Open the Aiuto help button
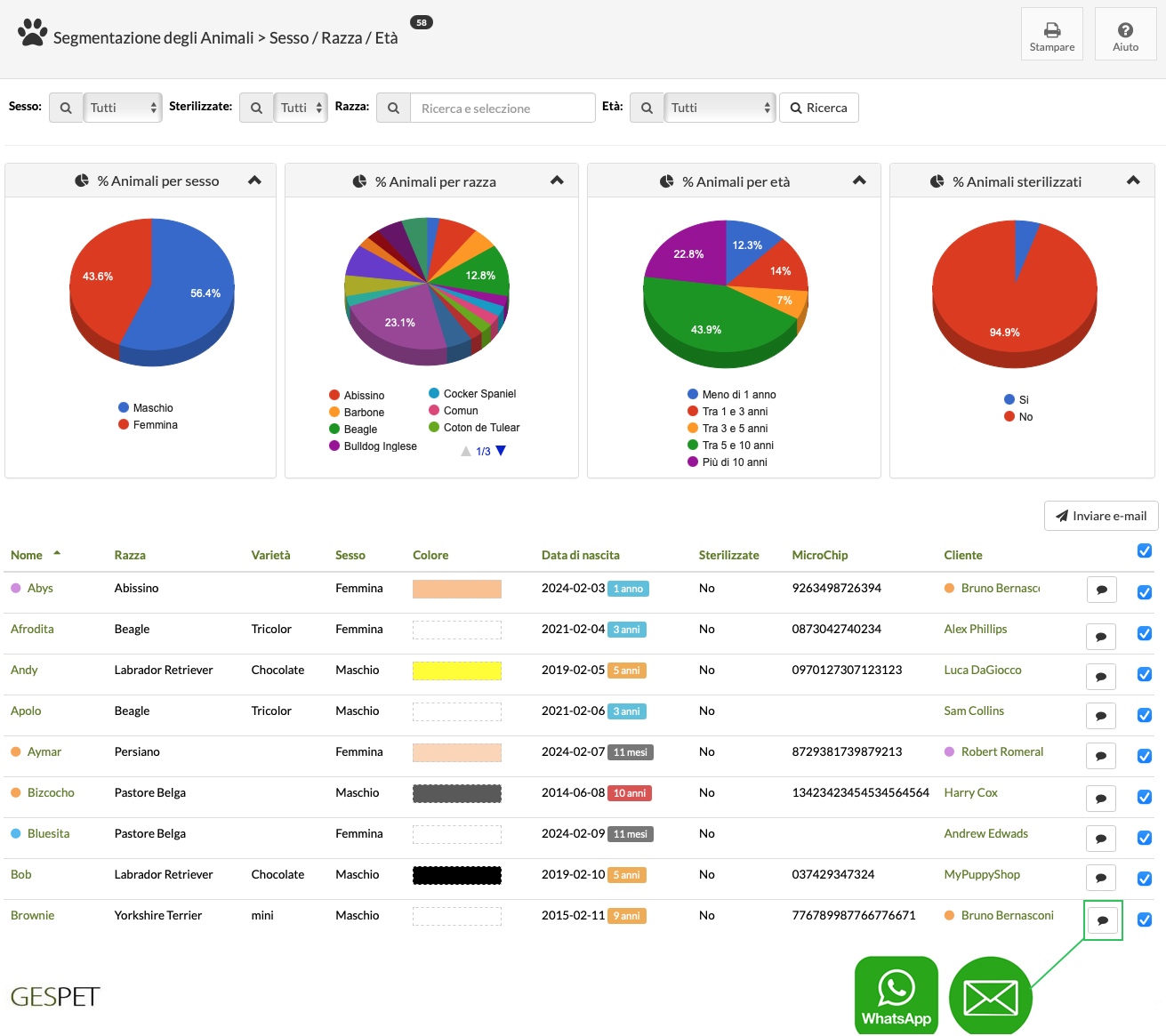 coord(1125,34)
